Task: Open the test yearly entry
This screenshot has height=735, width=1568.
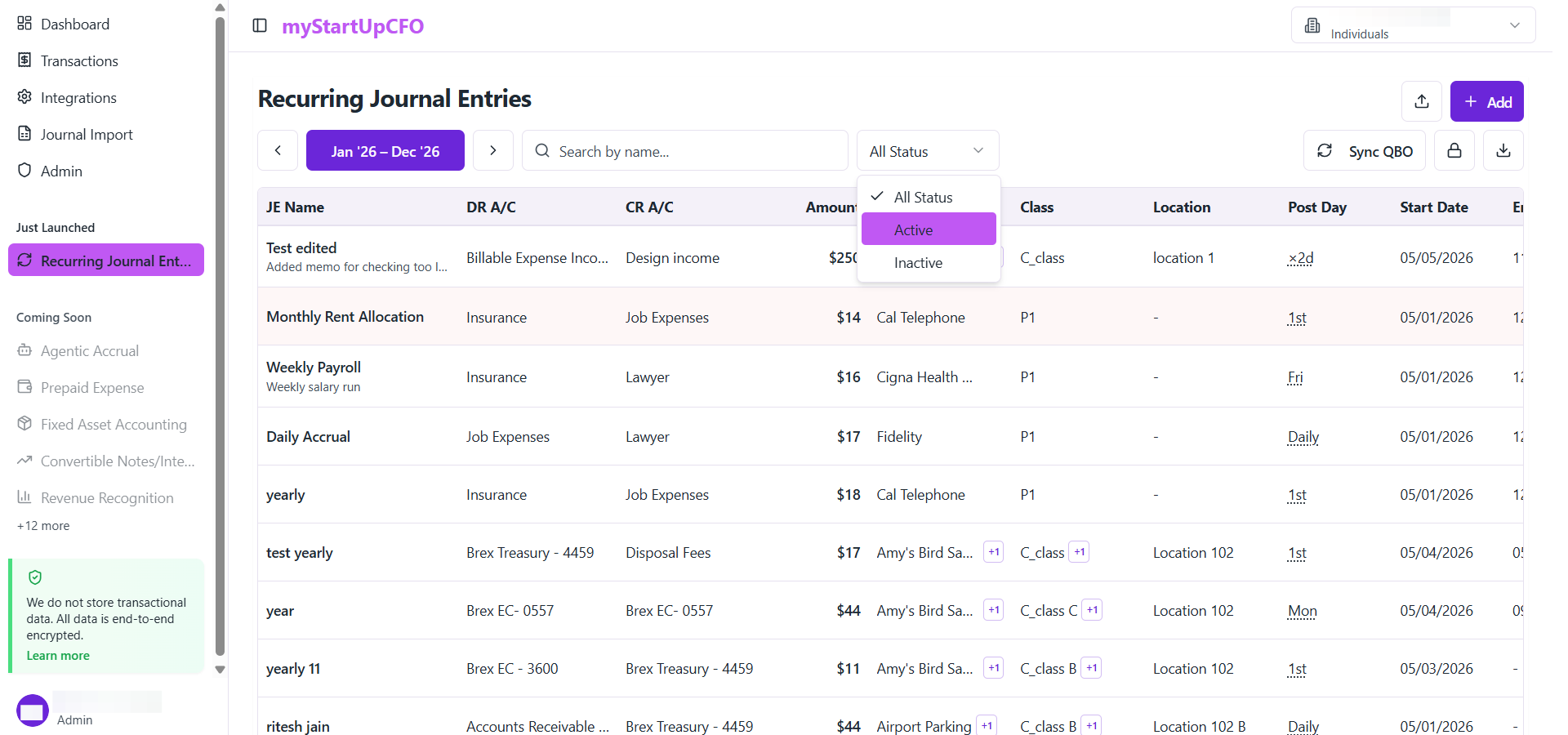Action: (x=300, y=552)
